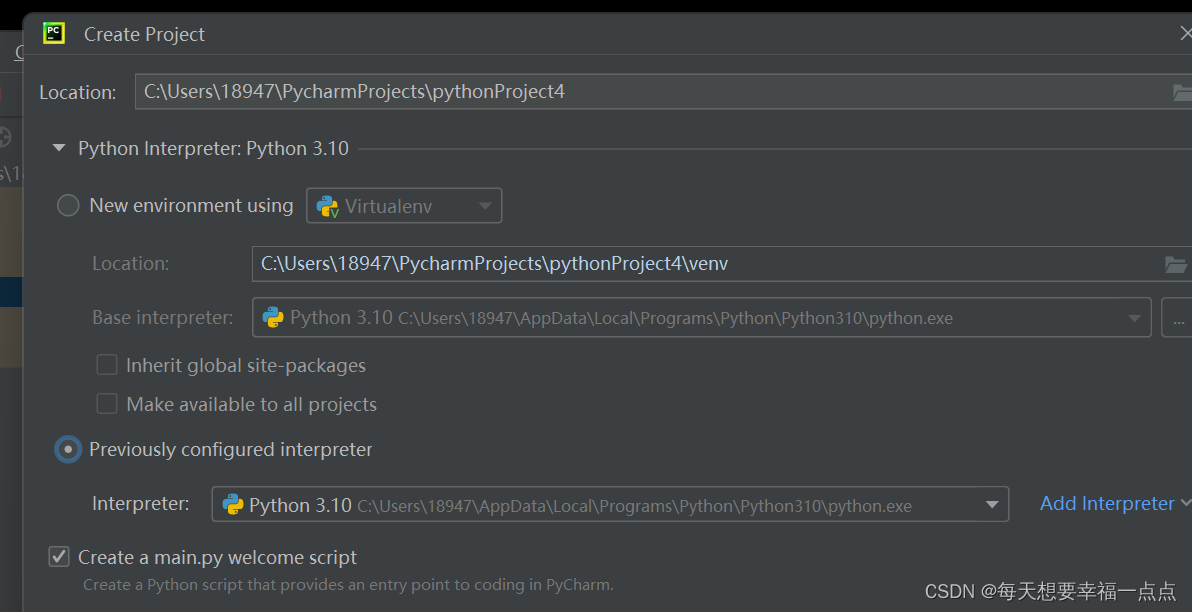
Task: Click the Python icon in Interpreter combo box
Action: (233, 505)
